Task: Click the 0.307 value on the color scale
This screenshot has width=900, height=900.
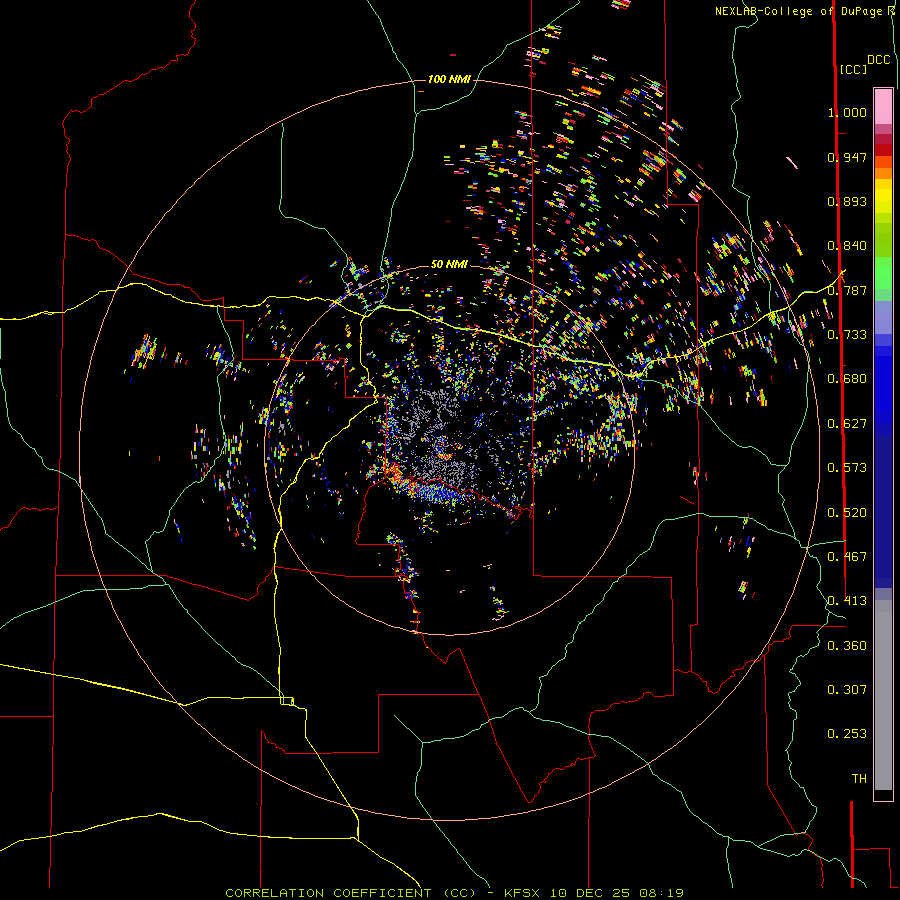Action: click(x=847, y=690)
